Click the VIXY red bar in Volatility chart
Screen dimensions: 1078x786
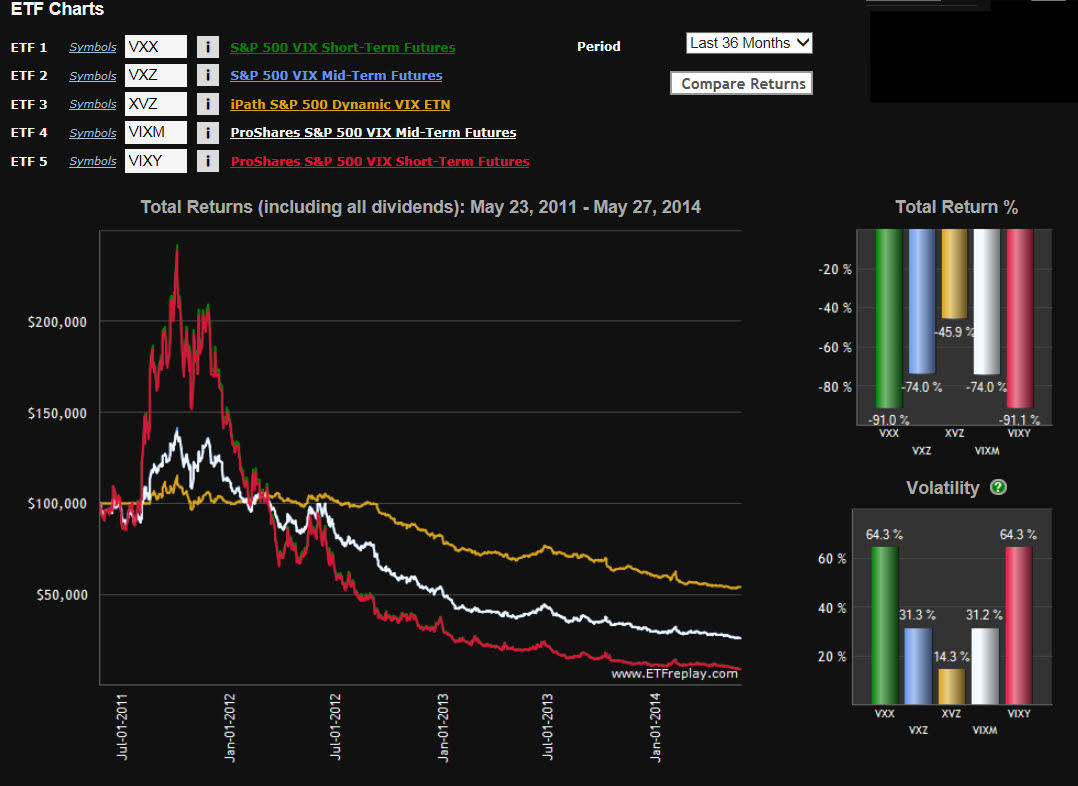point(1018,624)
